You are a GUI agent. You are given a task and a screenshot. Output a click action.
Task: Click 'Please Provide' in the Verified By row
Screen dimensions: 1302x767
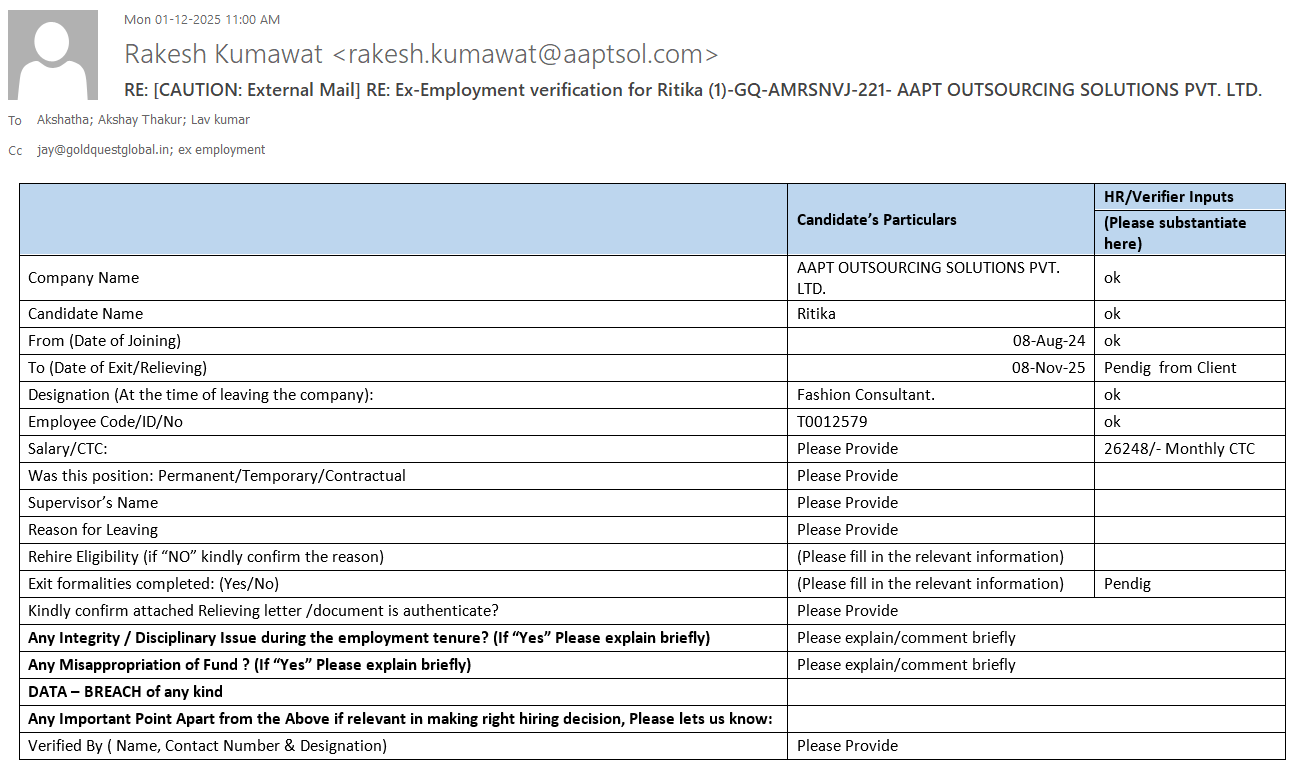point(847,746)
